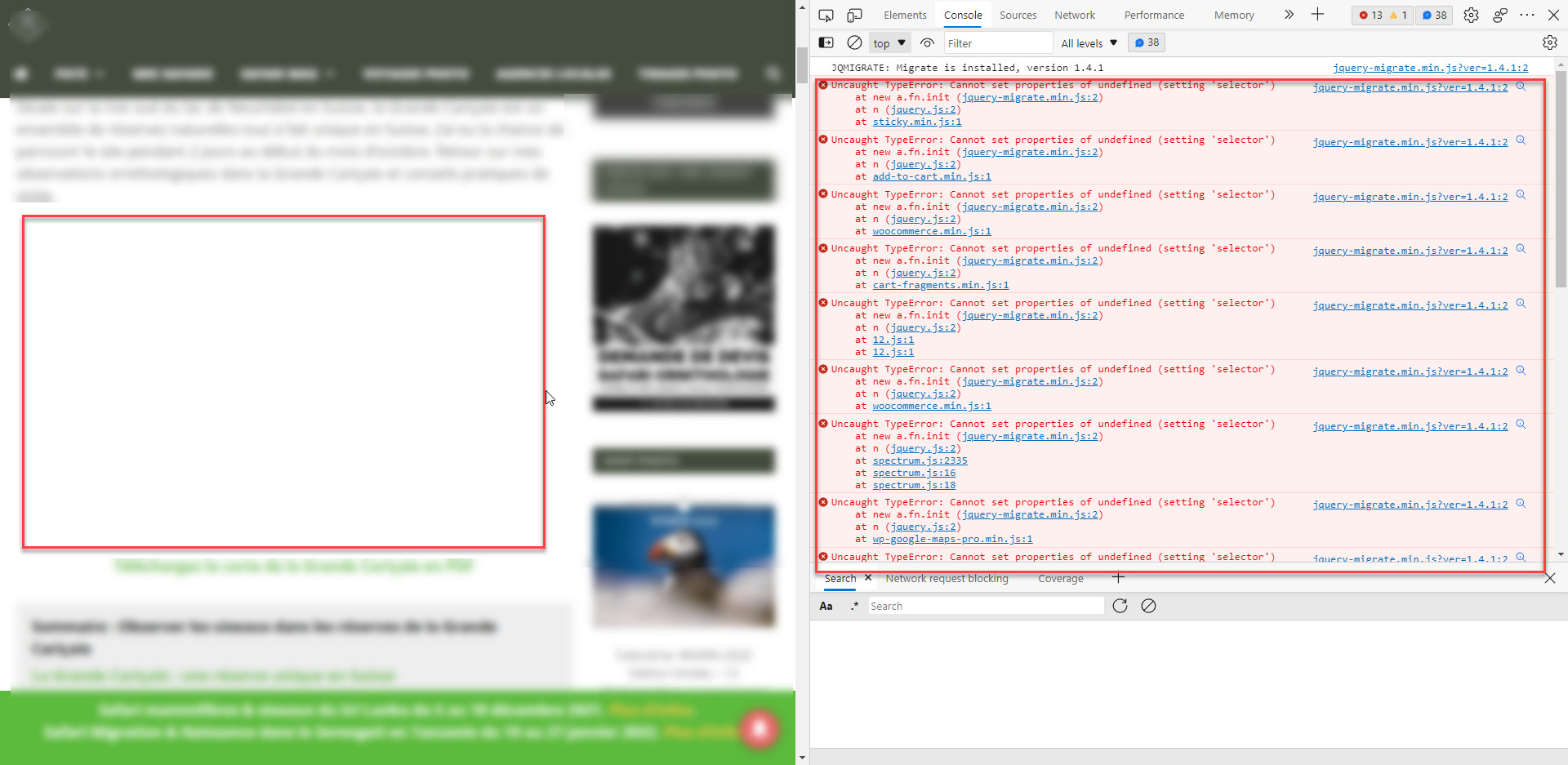Switch to the Sources tab
1568x765 pixels.
click(1017, 15)
